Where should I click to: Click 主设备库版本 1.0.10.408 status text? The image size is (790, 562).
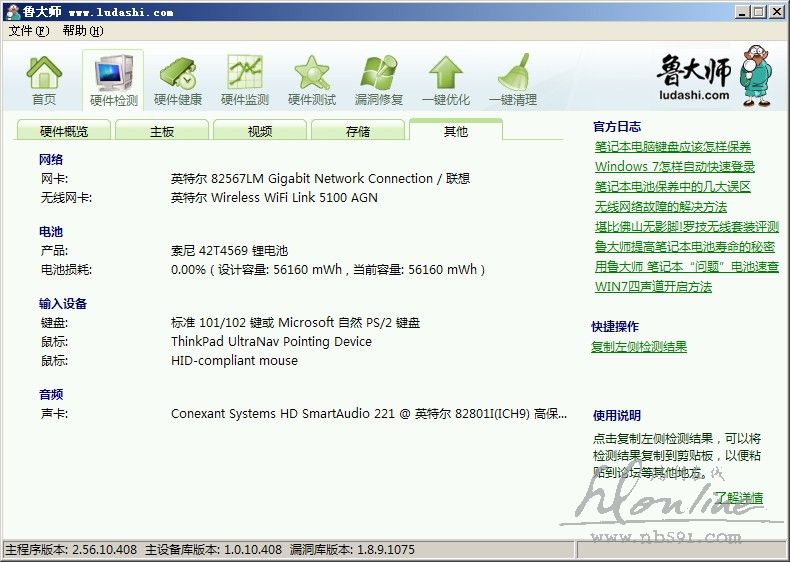tap(213, 549)
